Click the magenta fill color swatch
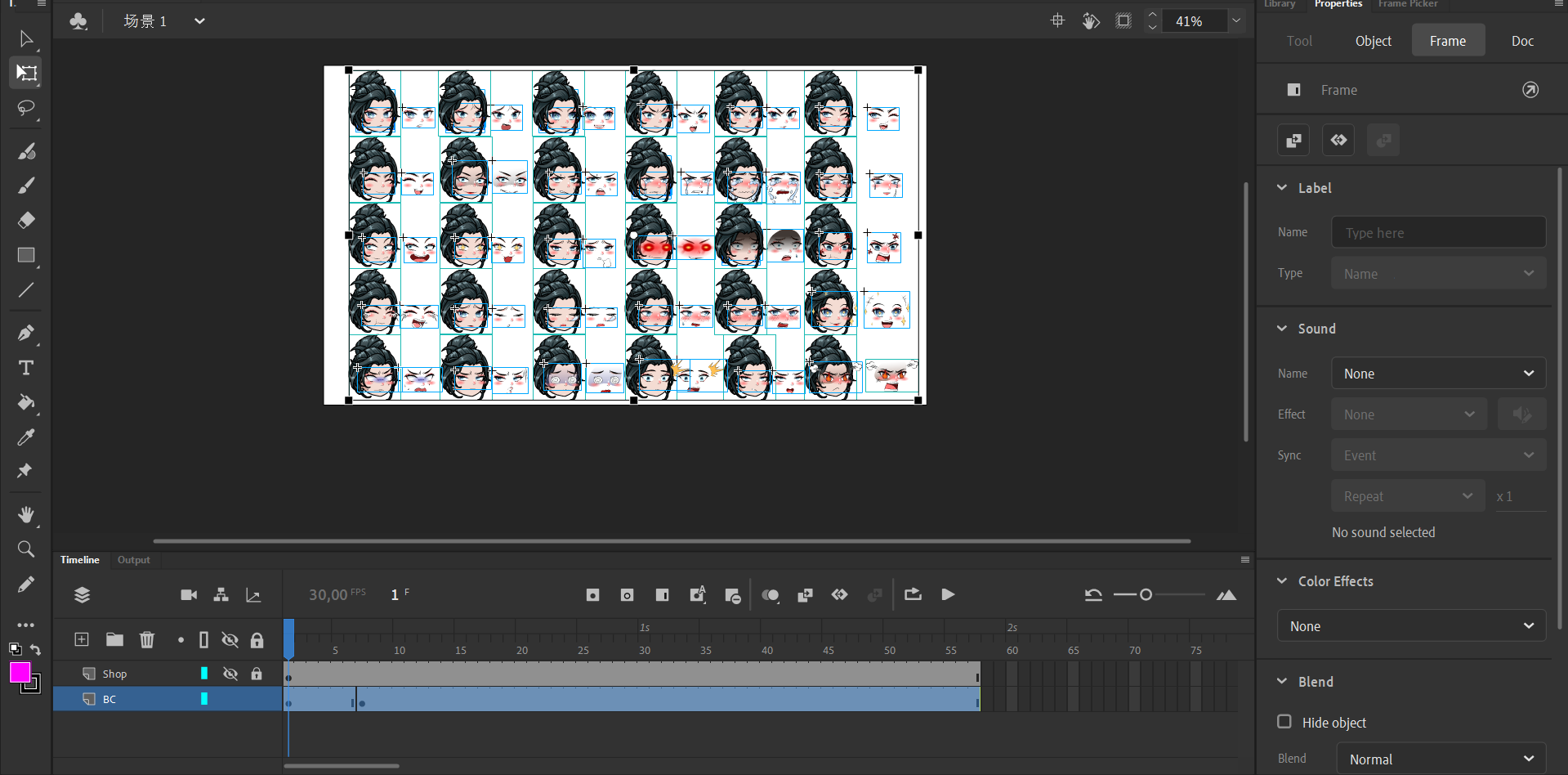 tap(20, 672)
